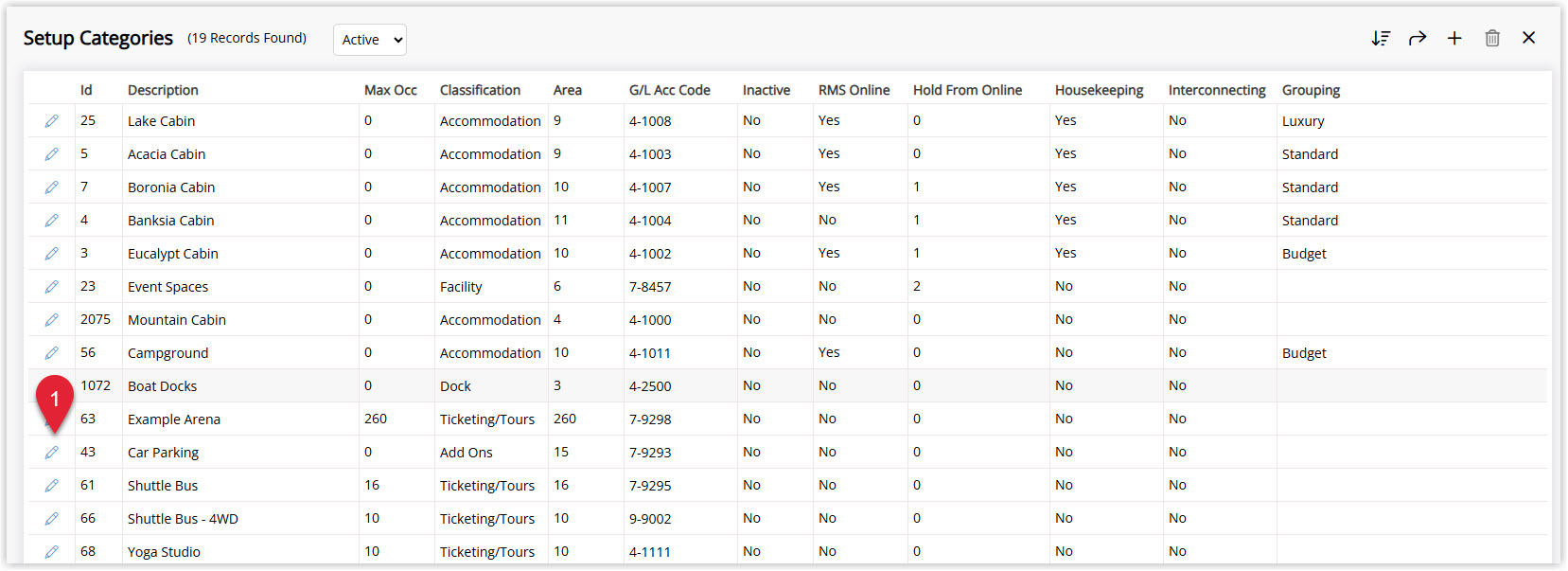Image resolution: width=1568 pixels, height=571 pixels.
Task: Sort by the Id column header
Action: [86, 90]
